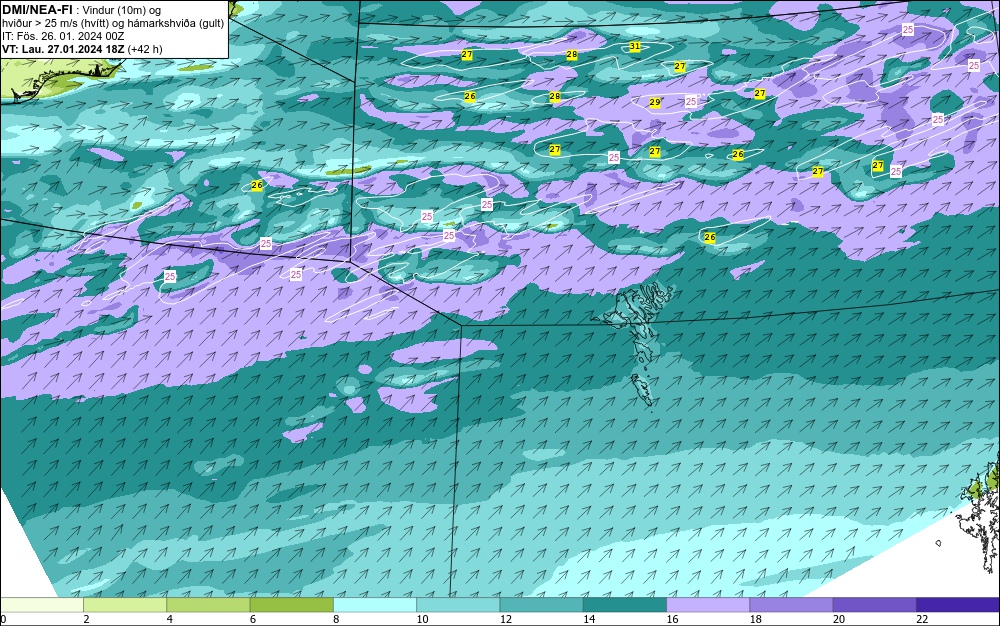Screen dimensions: 1000x626
Task: Click the legend scale number 16
Action: [x=672, y=619]
